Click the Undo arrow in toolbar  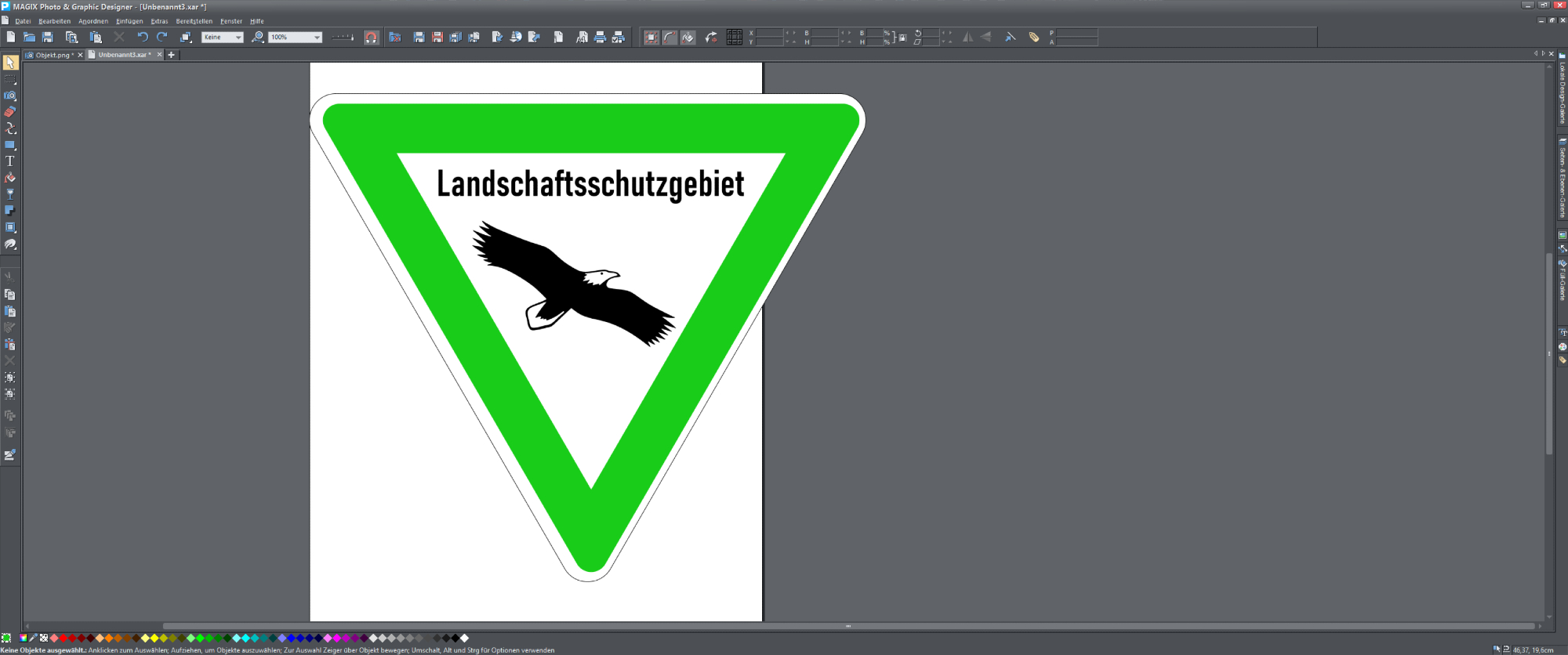(142, 37)
